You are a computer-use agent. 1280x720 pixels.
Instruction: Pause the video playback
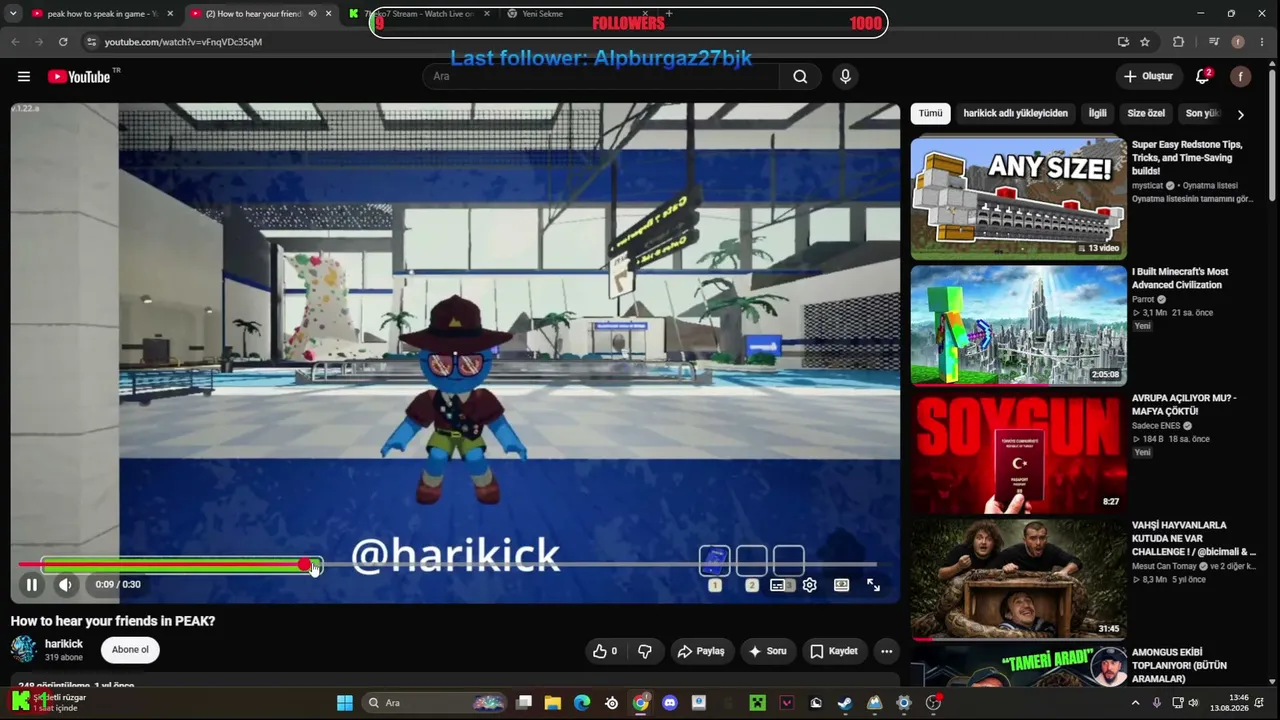click(x=31, y=585)
